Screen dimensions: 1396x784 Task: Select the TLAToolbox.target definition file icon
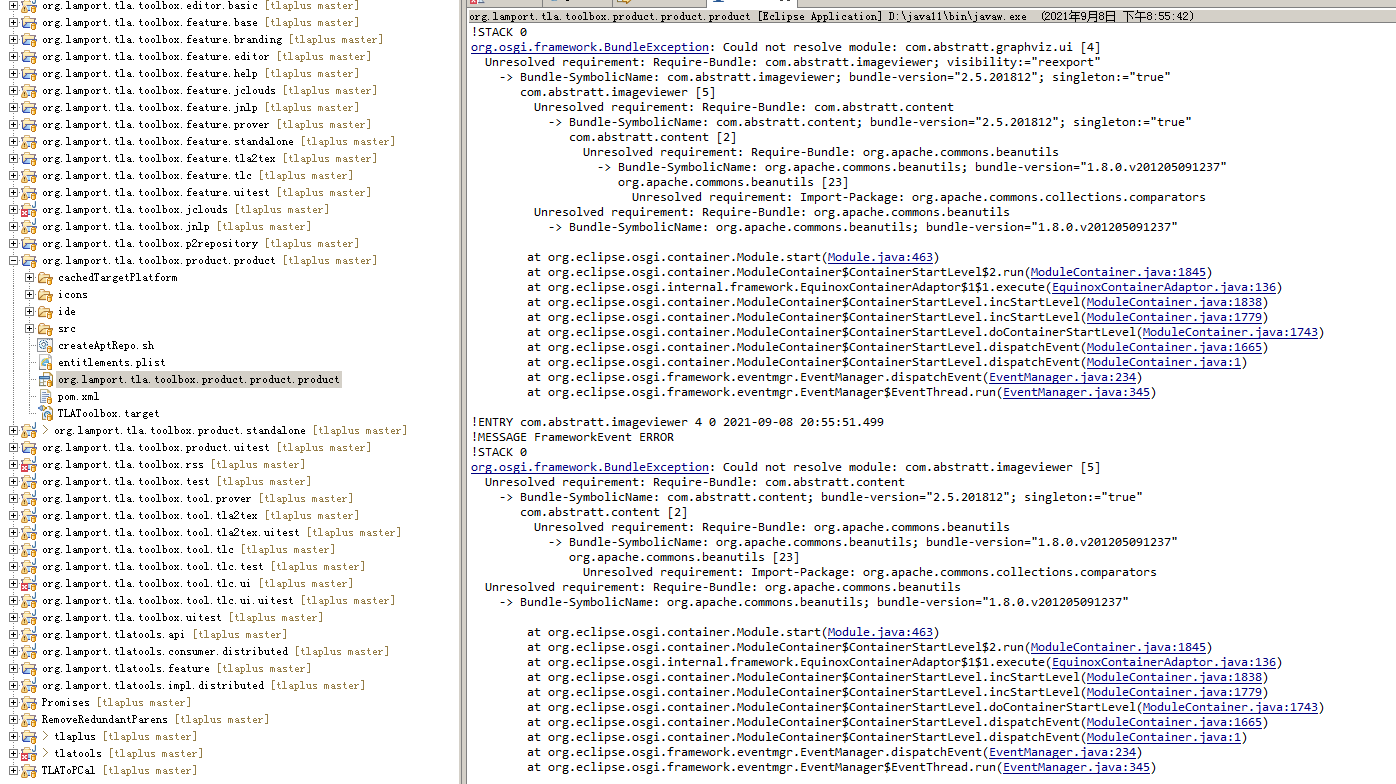coord(44,413)
